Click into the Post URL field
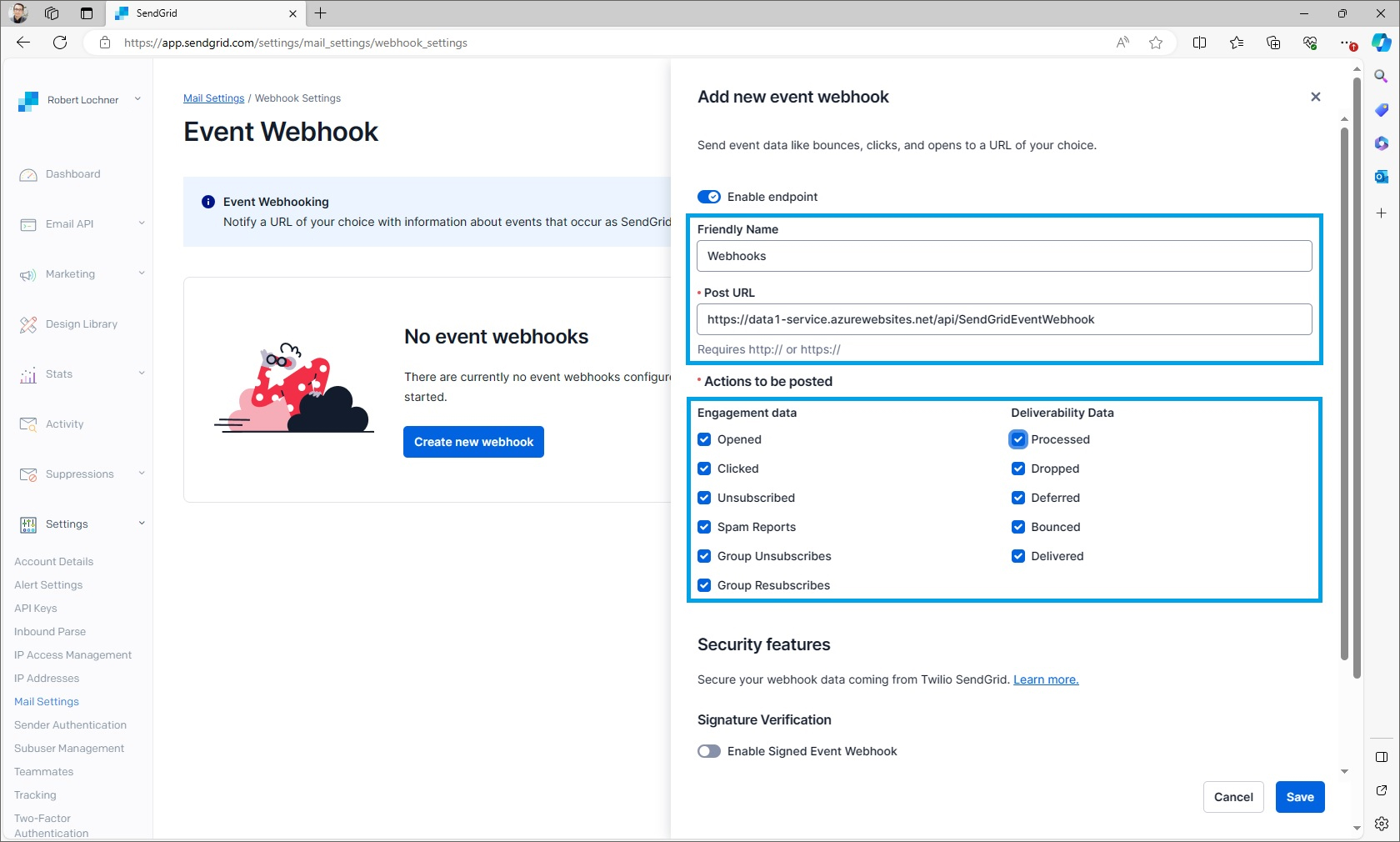 click(x=1004, y=319)
